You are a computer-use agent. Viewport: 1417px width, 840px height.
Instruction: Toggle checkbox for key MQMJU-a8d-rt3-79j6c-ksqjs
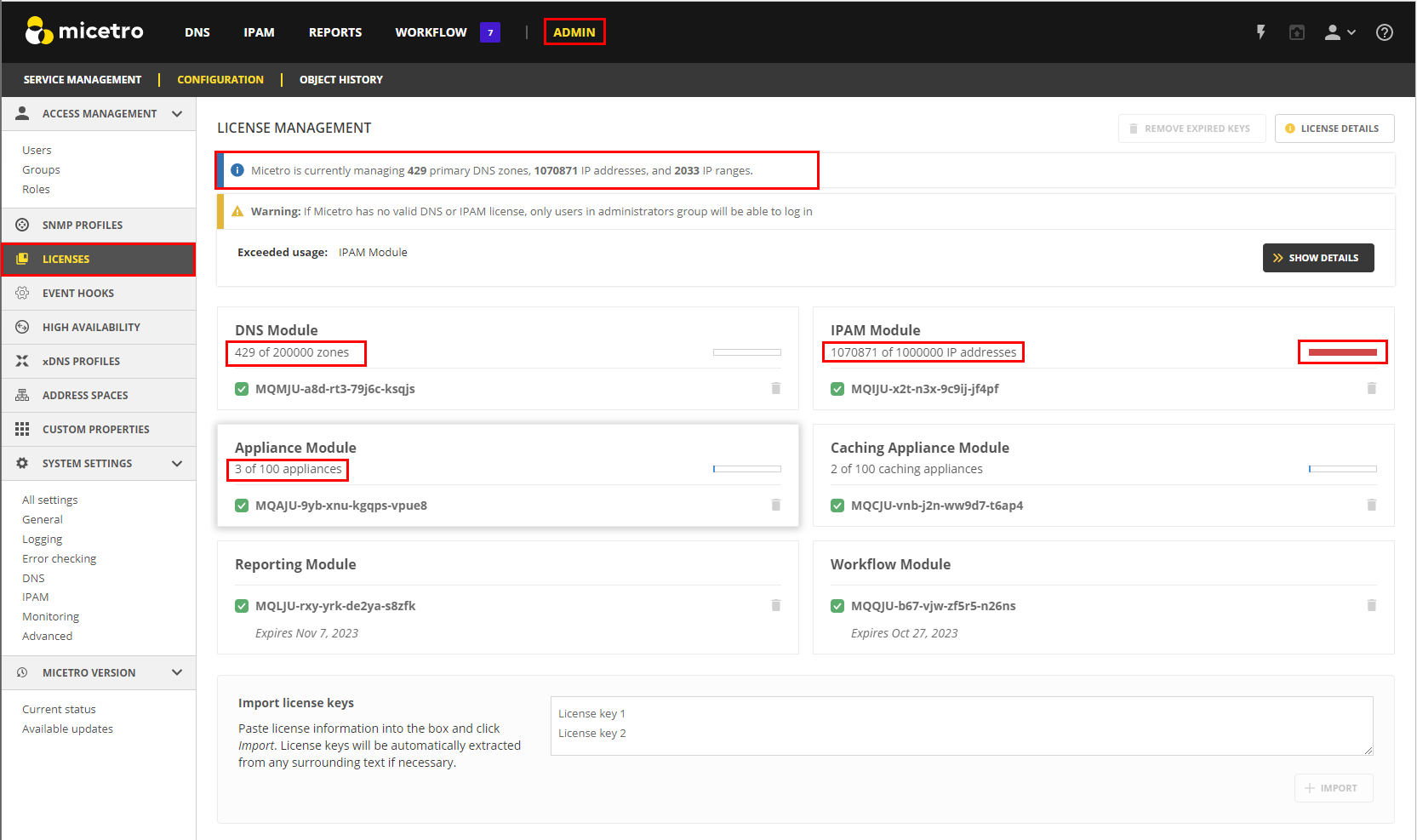[x=242, y=389]
